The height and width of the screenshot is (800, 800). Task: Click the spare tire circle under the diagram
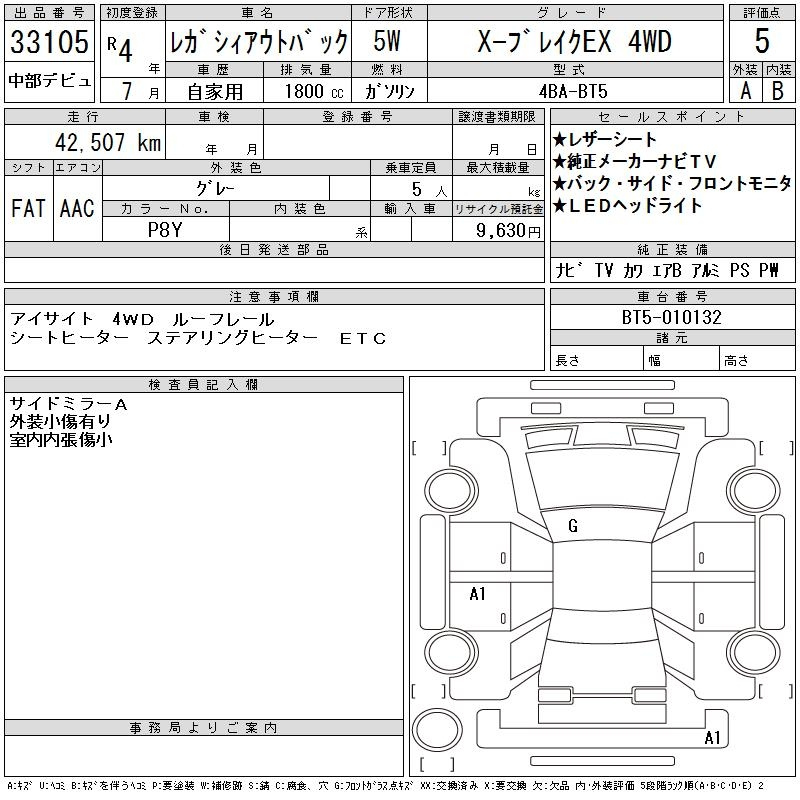(435, 727)
